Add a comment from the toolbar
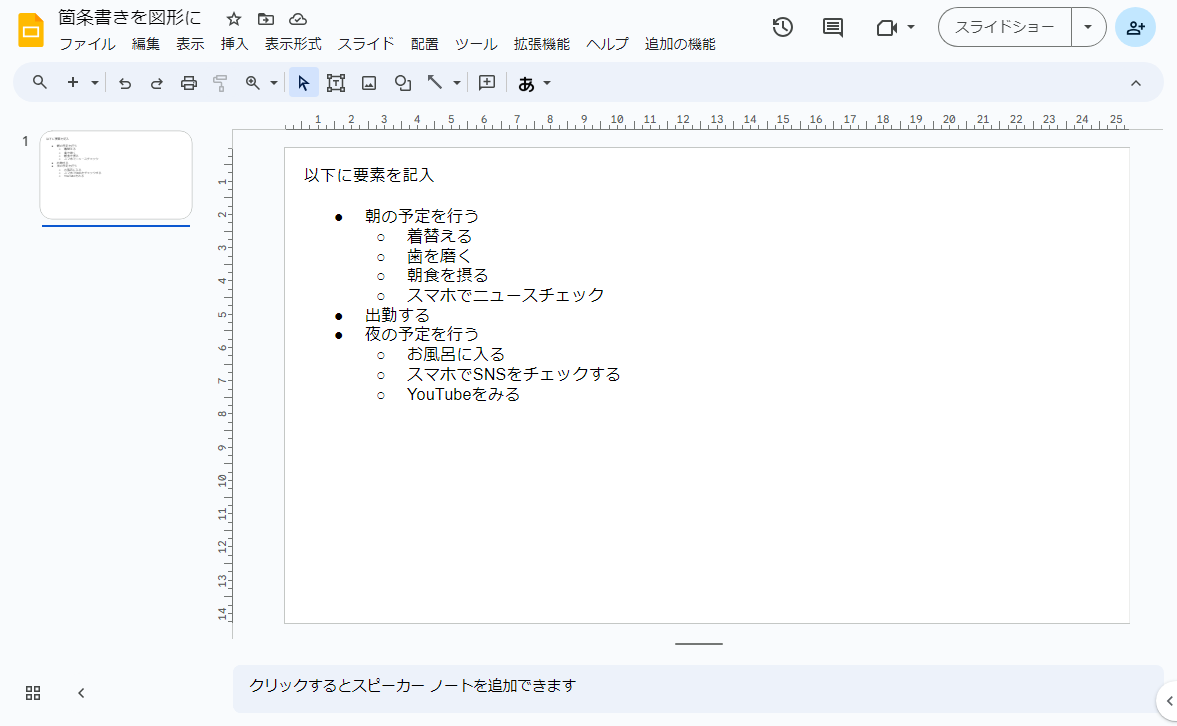The height and width of the screenshot is (726, 1177). 486,83
